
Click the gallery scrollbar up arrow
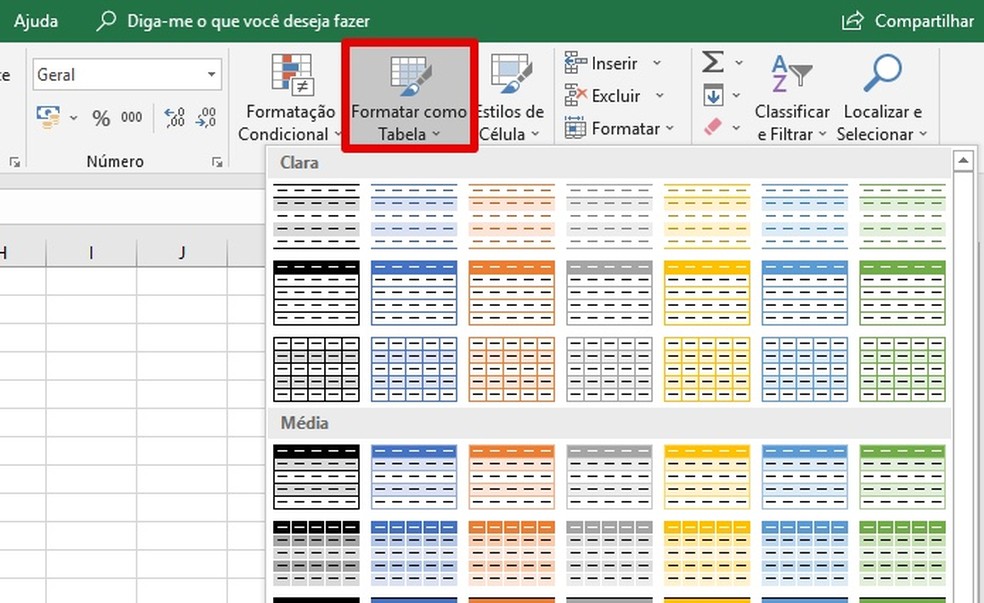[962, 160]
